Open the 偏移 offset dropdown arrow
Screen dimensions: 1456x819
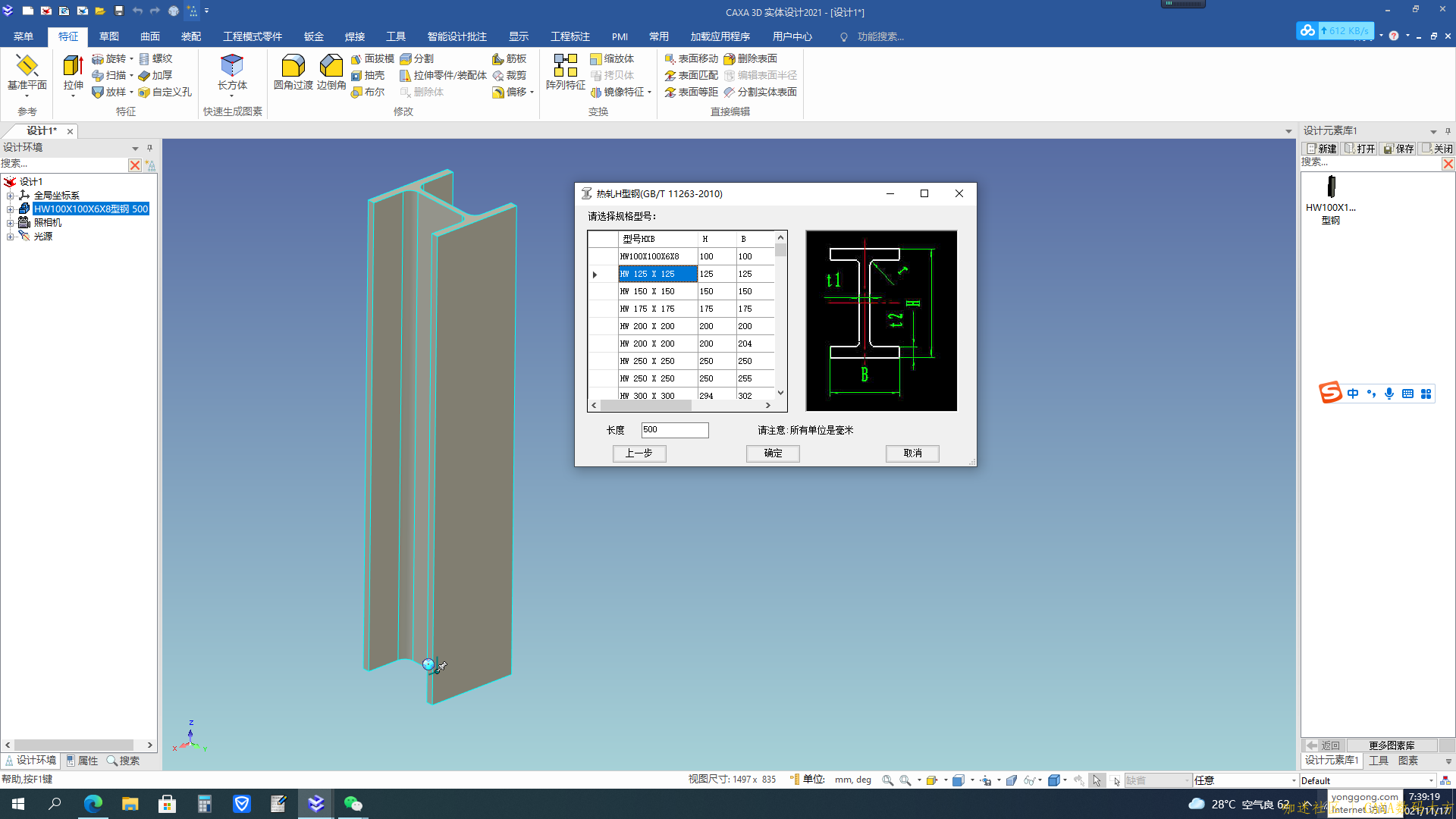pyautogui.click(x=532, y=93)
